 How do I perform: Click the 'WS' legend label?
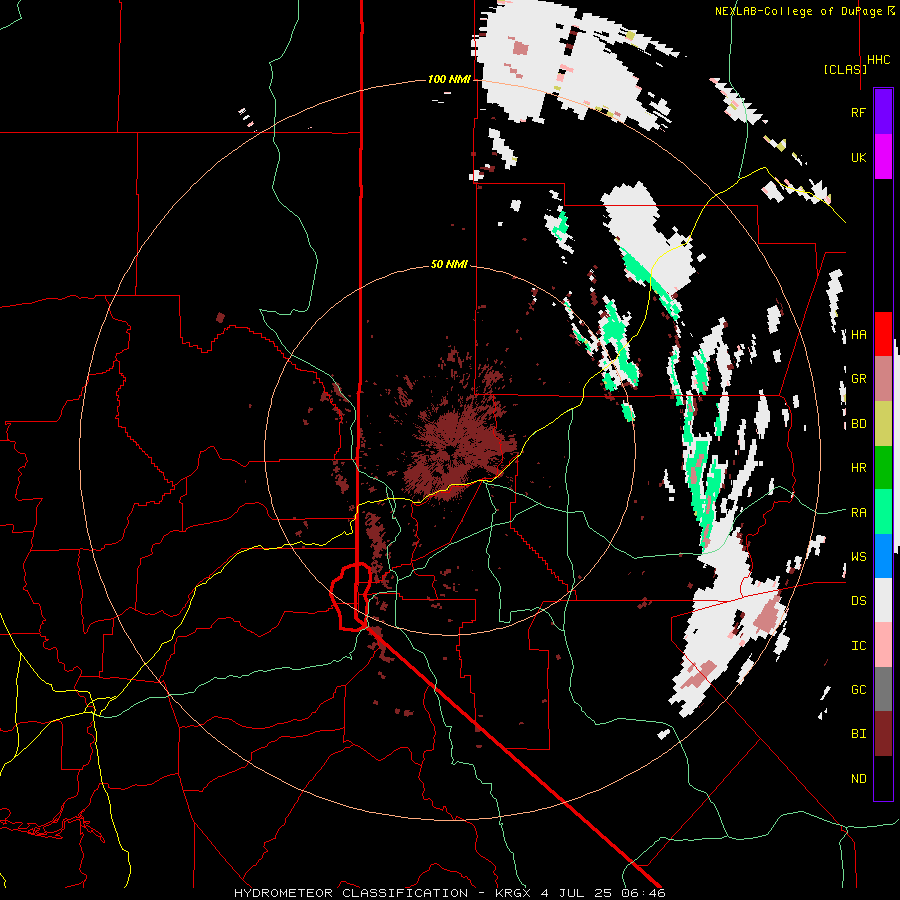(858, 557)
